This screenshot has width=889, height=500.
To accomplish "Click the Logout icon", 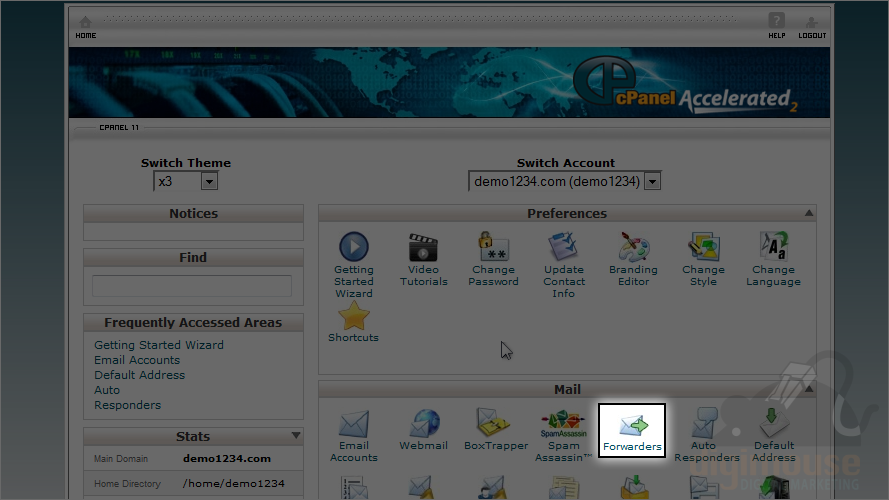I will (x=812, y=22).
